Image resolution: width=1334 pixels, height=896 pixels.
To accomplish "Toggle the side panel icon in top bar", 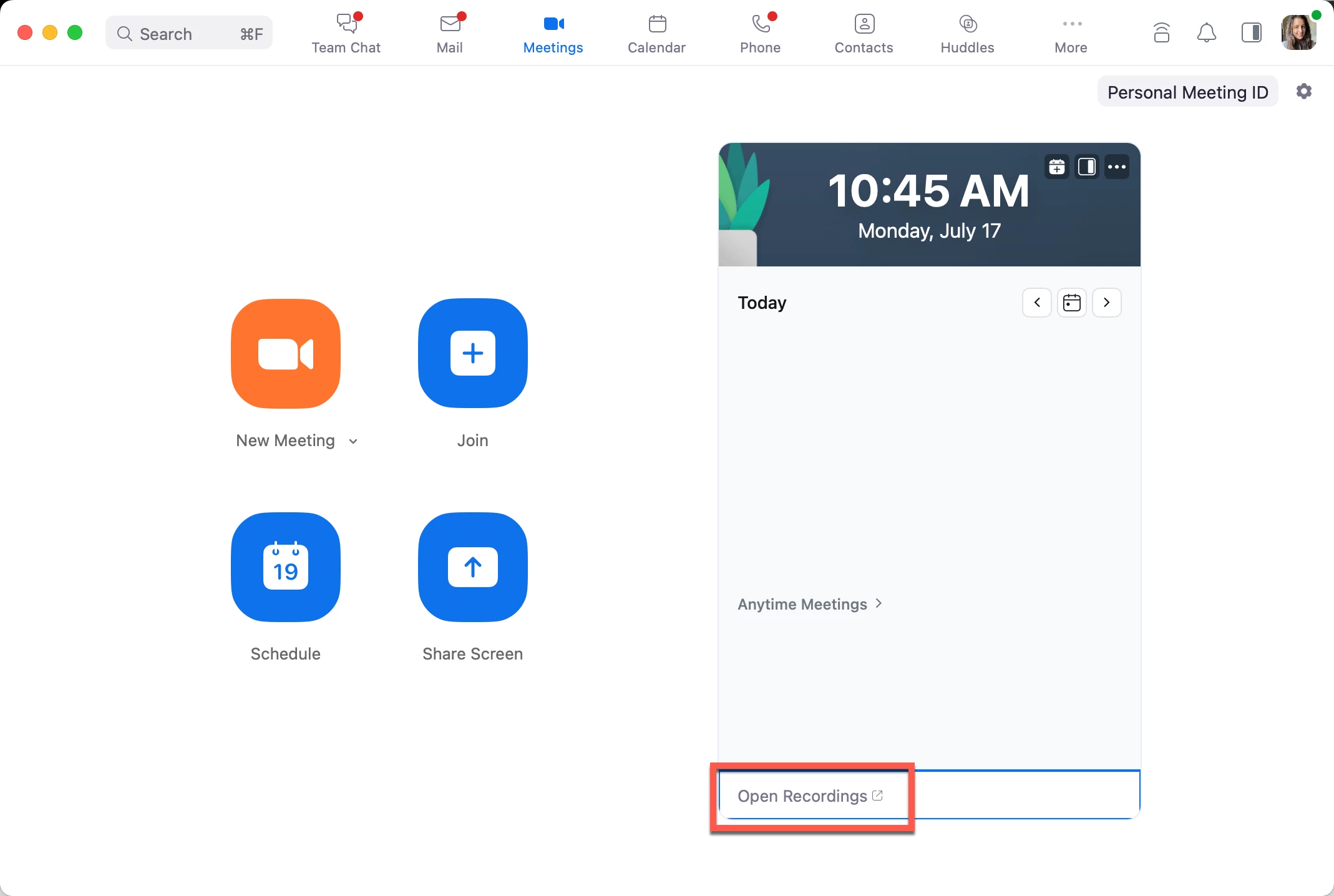I will click(x=1251, y=32).
